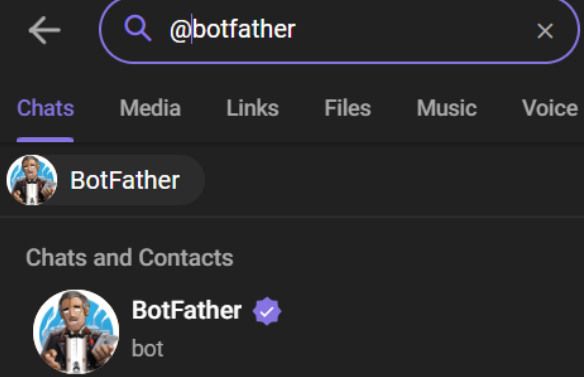
Task: Click the "bot" subtitle under BotFather
Action: click(147, 349)
